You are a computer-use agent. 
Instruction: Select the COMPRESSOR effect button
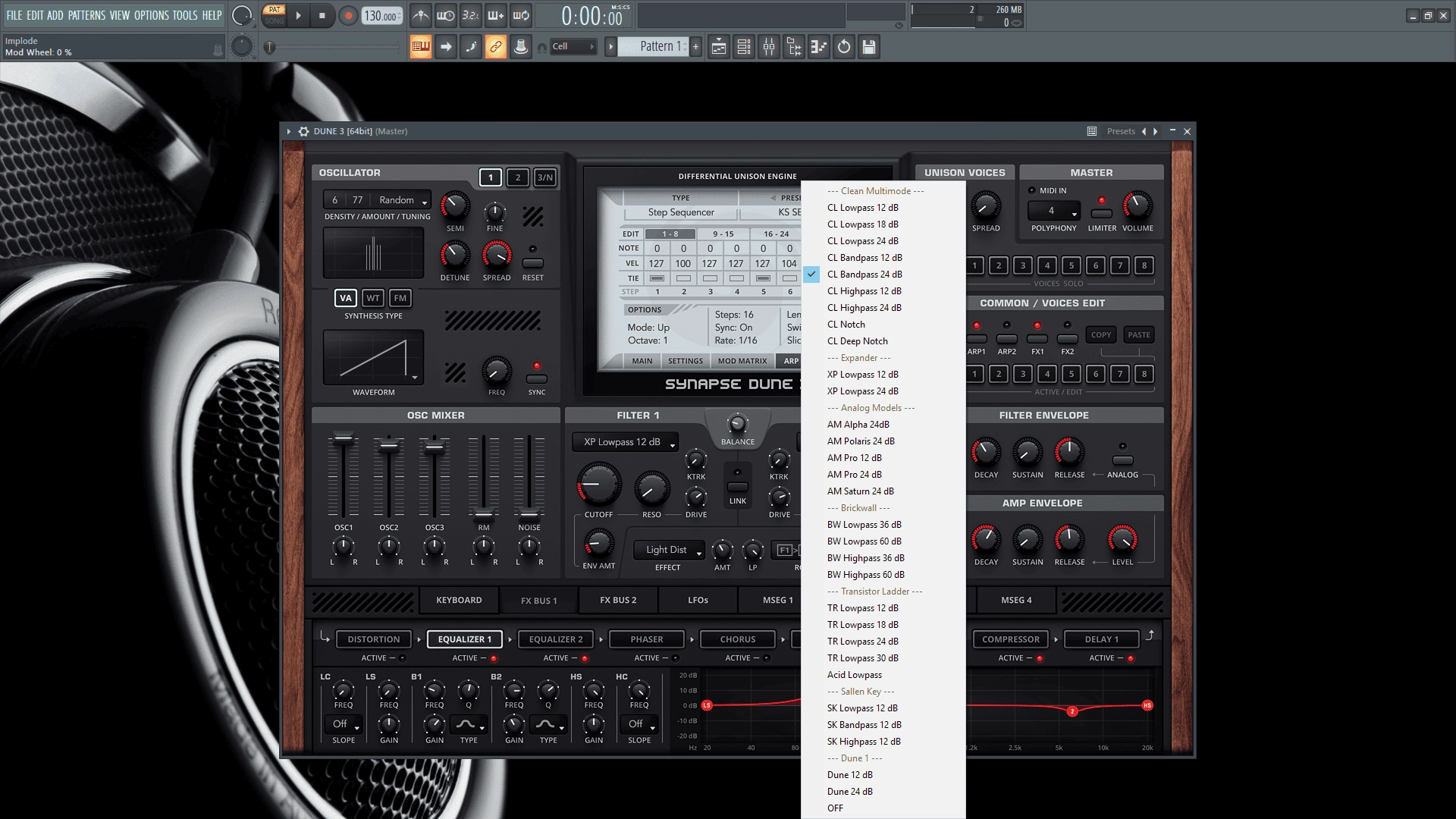coord(1011,639)
